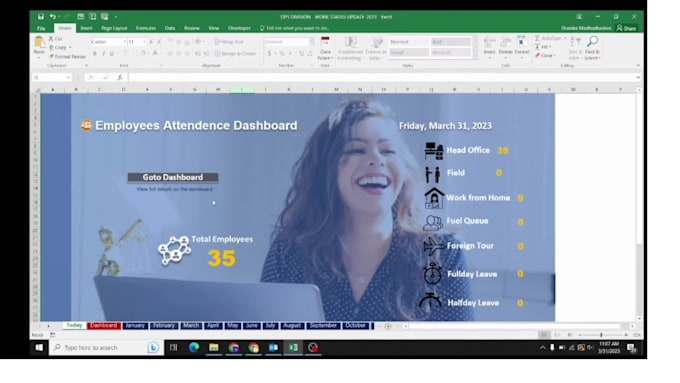Click the Tell me what you want box
Image resolution: width=680 pixels, height=383 pixels.
click(295, 28)
